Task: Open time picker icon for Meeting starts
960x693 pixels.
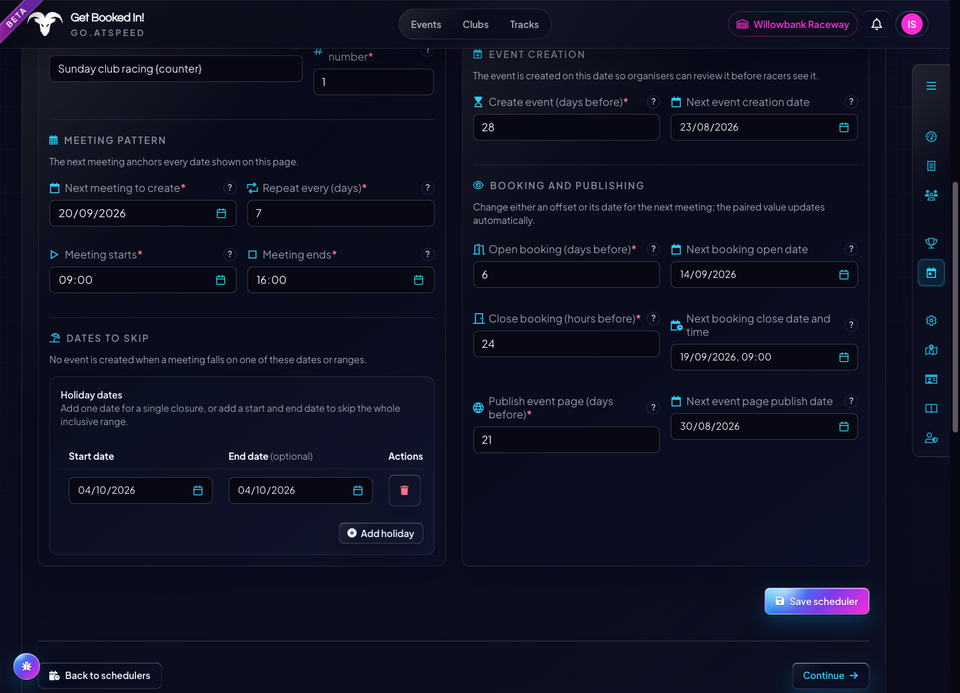Action: coord(220,280)
